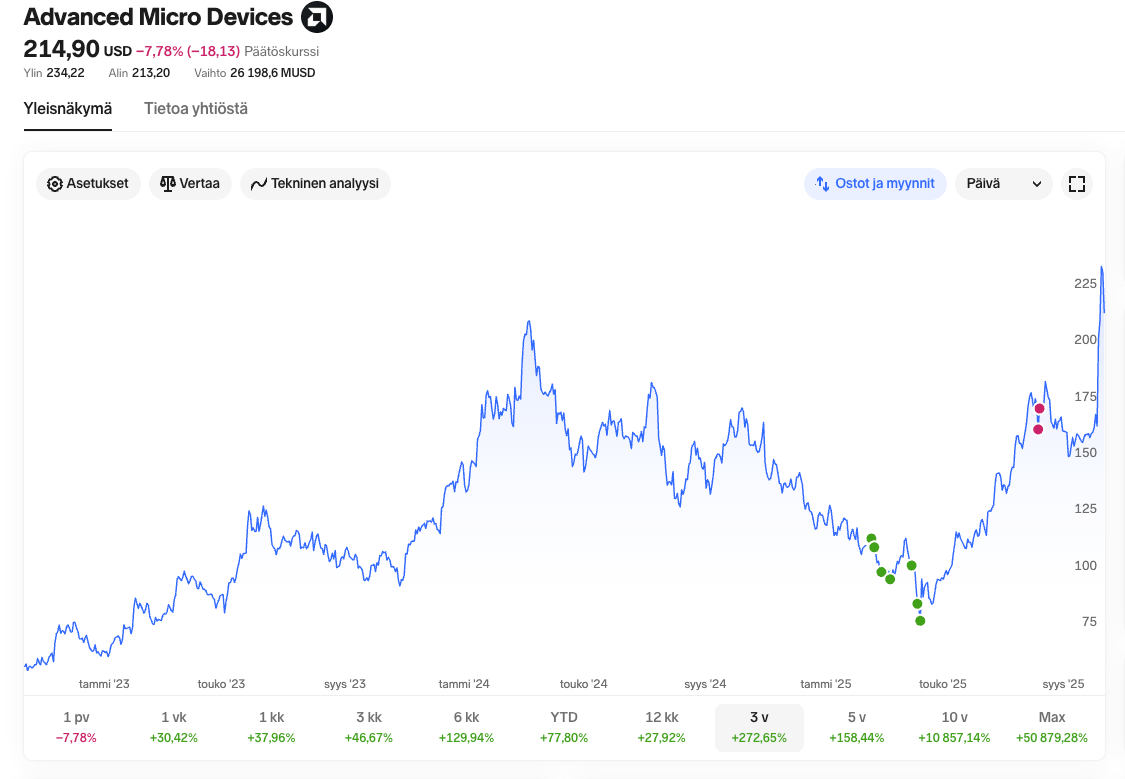
Task: Select the Max time range
Action: coord(1052,727)
